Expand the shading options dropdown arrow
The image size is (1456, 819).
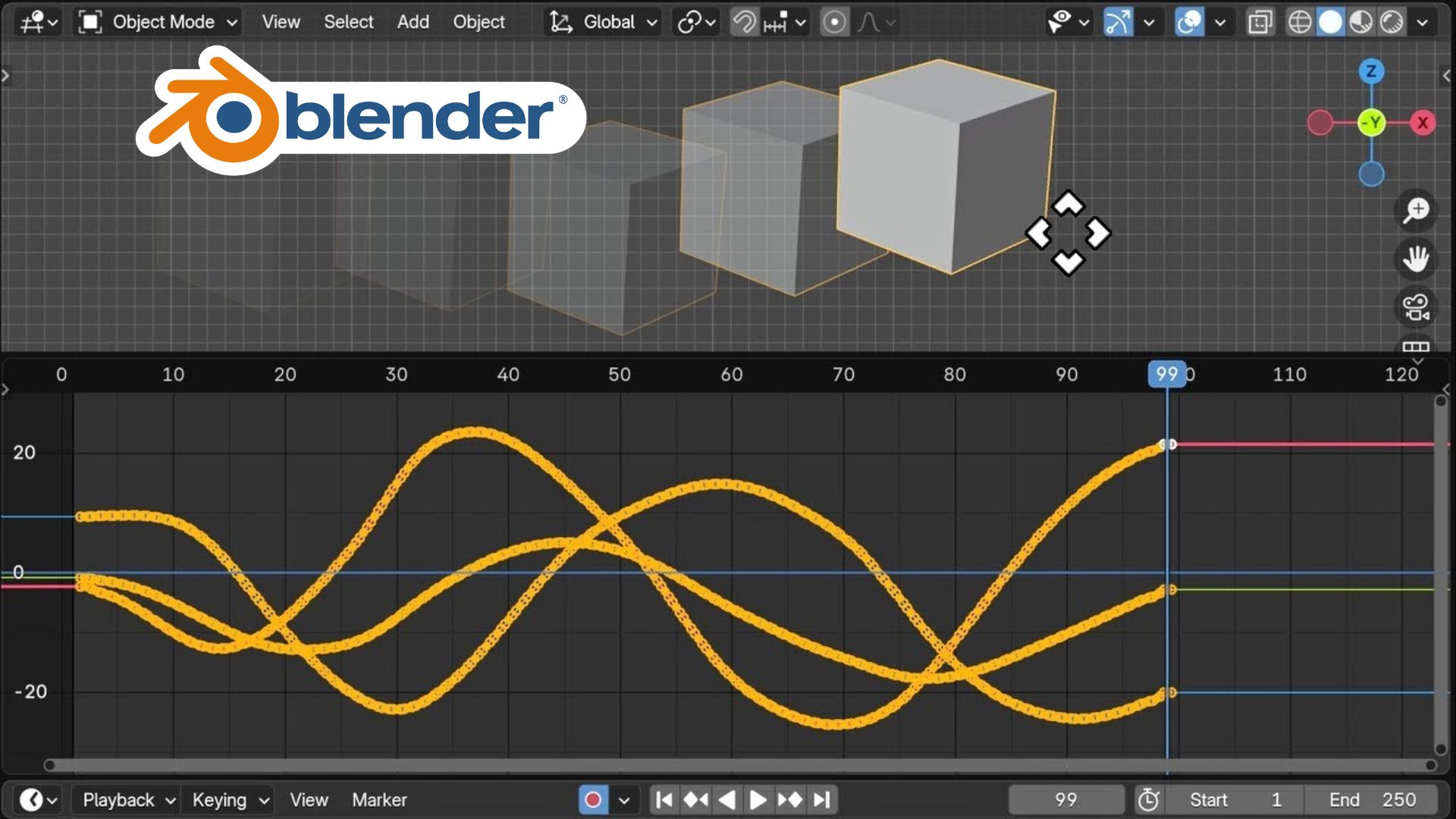tap(1422, 22)
